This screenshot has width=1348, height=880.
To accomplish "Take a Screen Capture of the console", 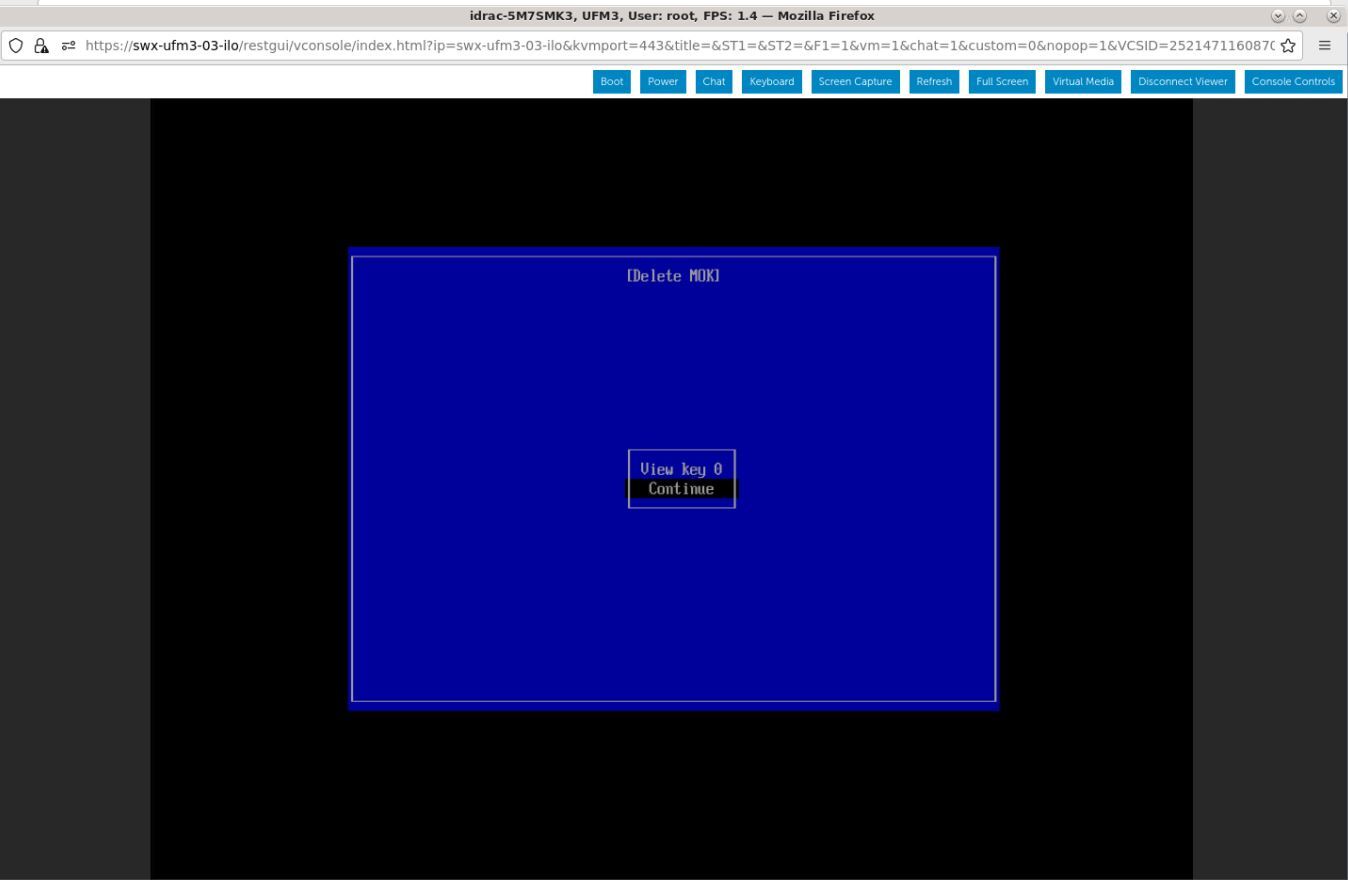I will 855,81.
